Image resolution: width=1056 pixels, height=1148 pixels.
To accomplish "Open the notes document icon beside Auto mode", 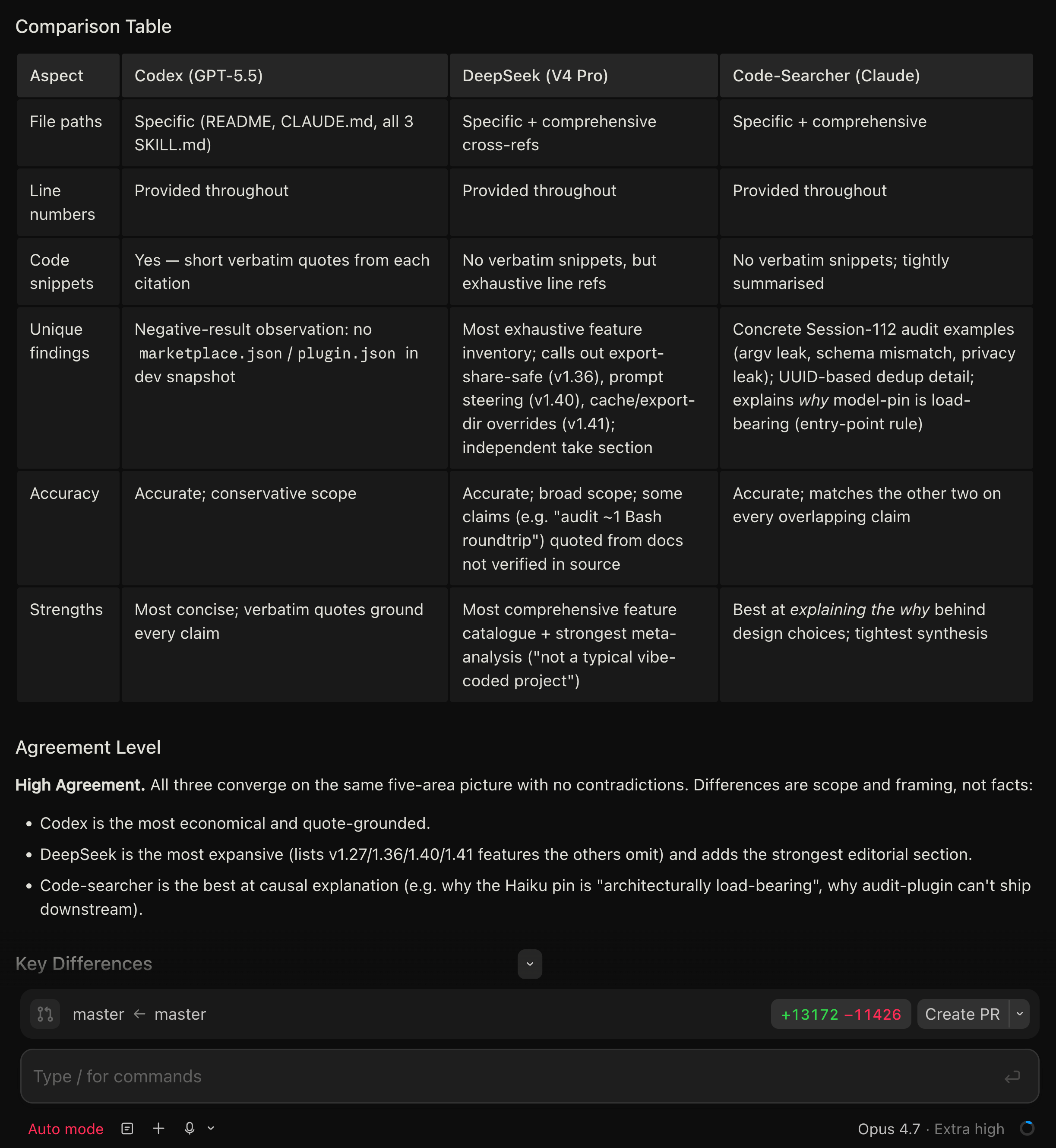I will coord(127,1128).
